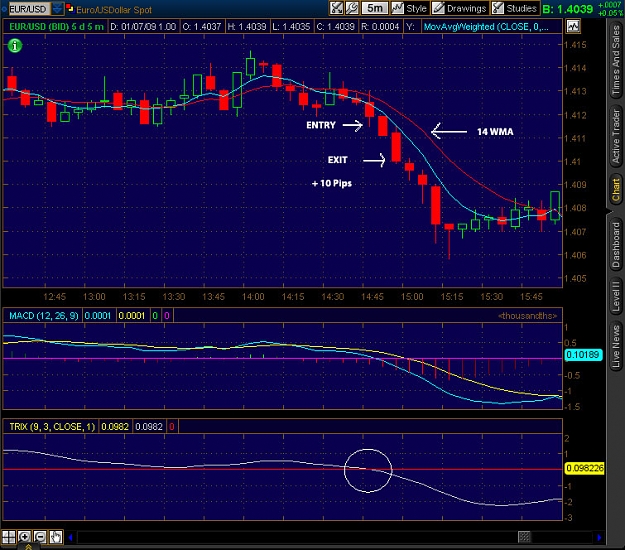Click the 5m timeframe button
Viewport: 625px width, 550px height.
[x=375, y=8]
